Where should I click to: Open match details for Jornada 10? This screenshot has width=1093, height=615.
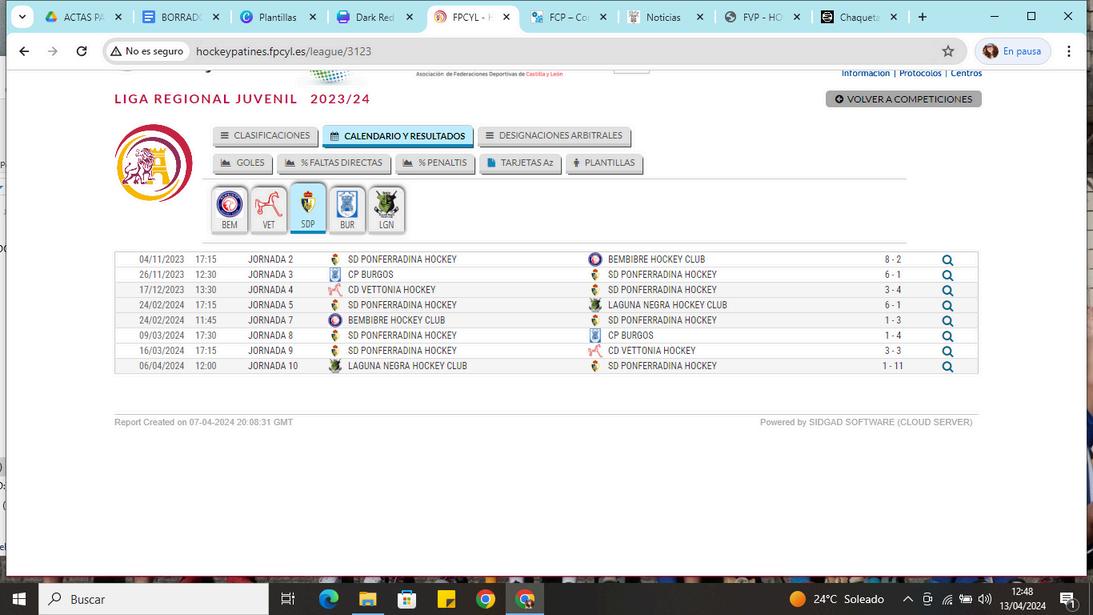(947, 367)
